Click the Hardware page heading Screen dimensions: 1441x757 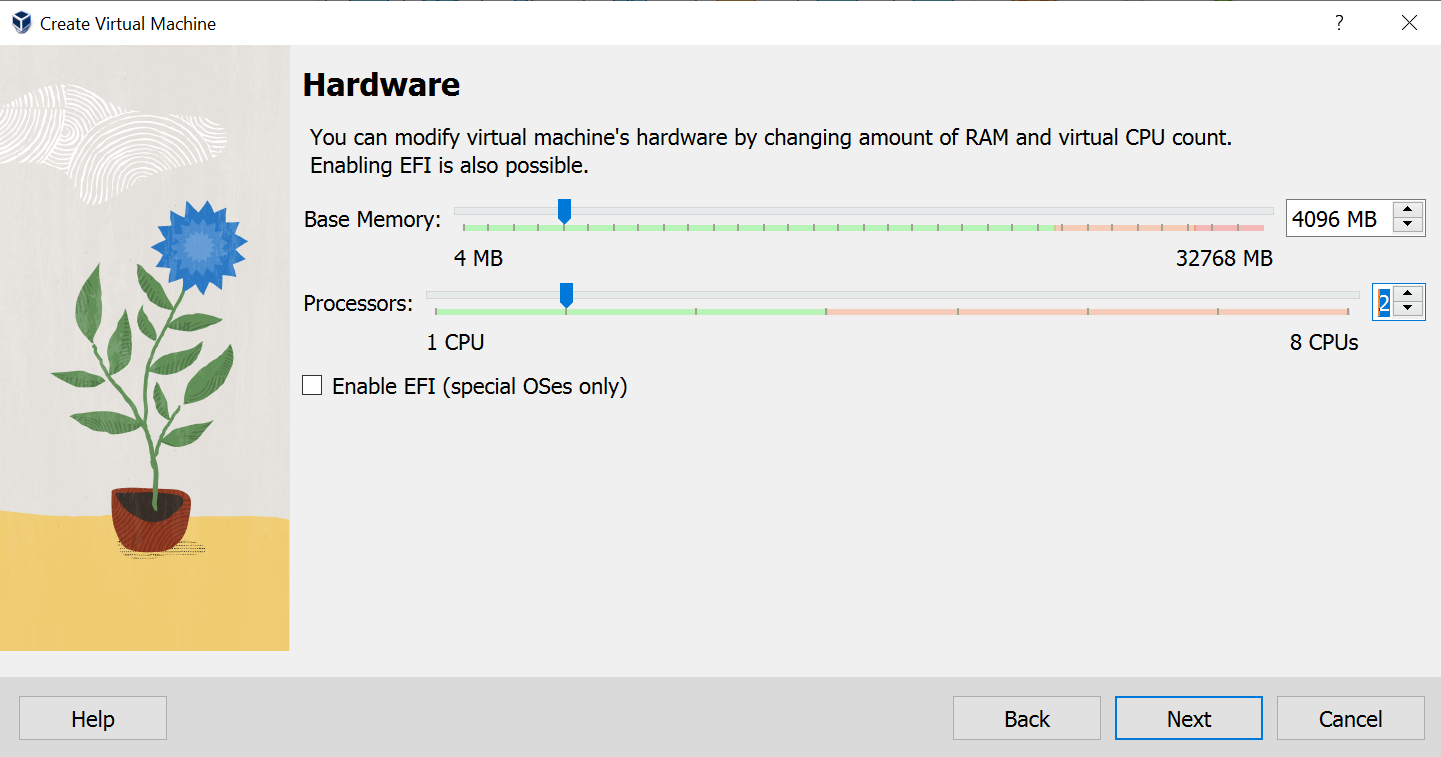tap(381, 85)
